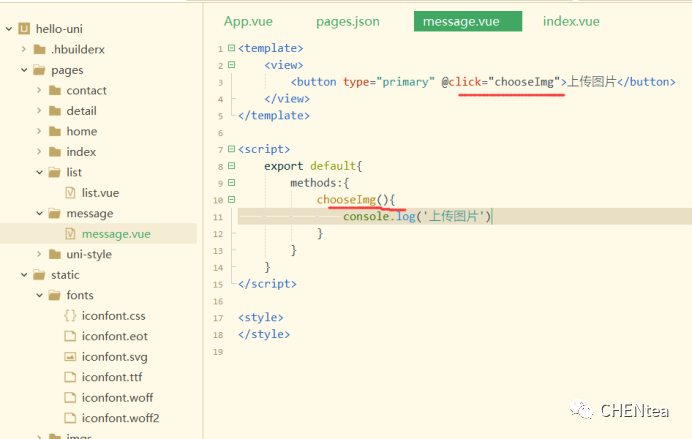The width and height of the screenshot is (692, 439).
Task: Click the hello-uni project icon
Action: point(24,29)
